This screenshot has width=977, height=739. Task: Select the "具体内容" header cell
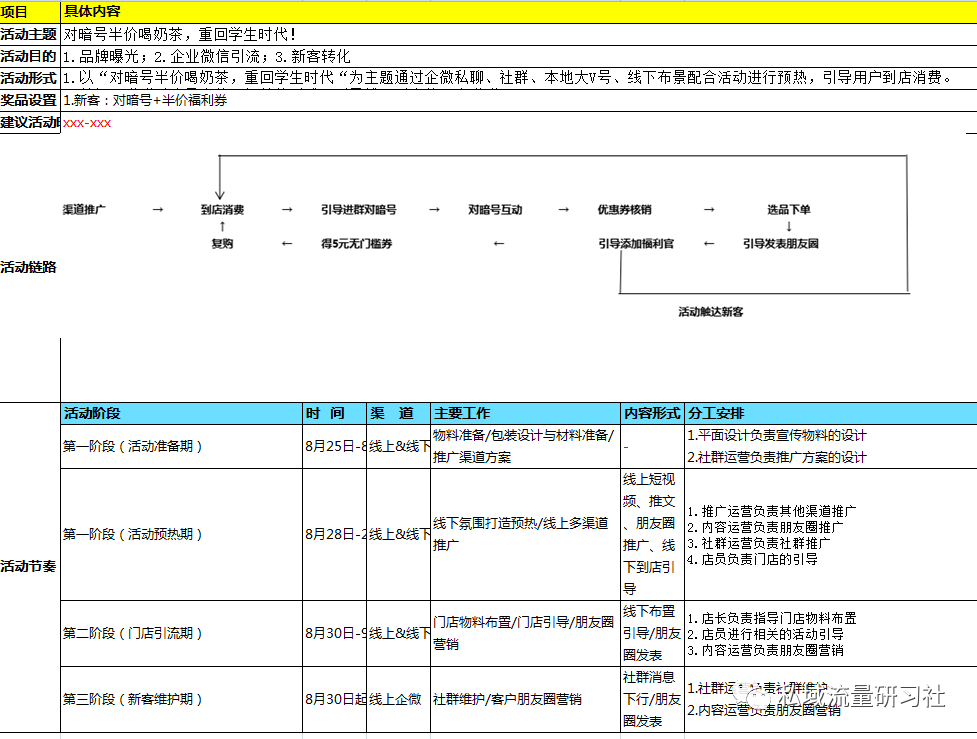coord(518,12)
